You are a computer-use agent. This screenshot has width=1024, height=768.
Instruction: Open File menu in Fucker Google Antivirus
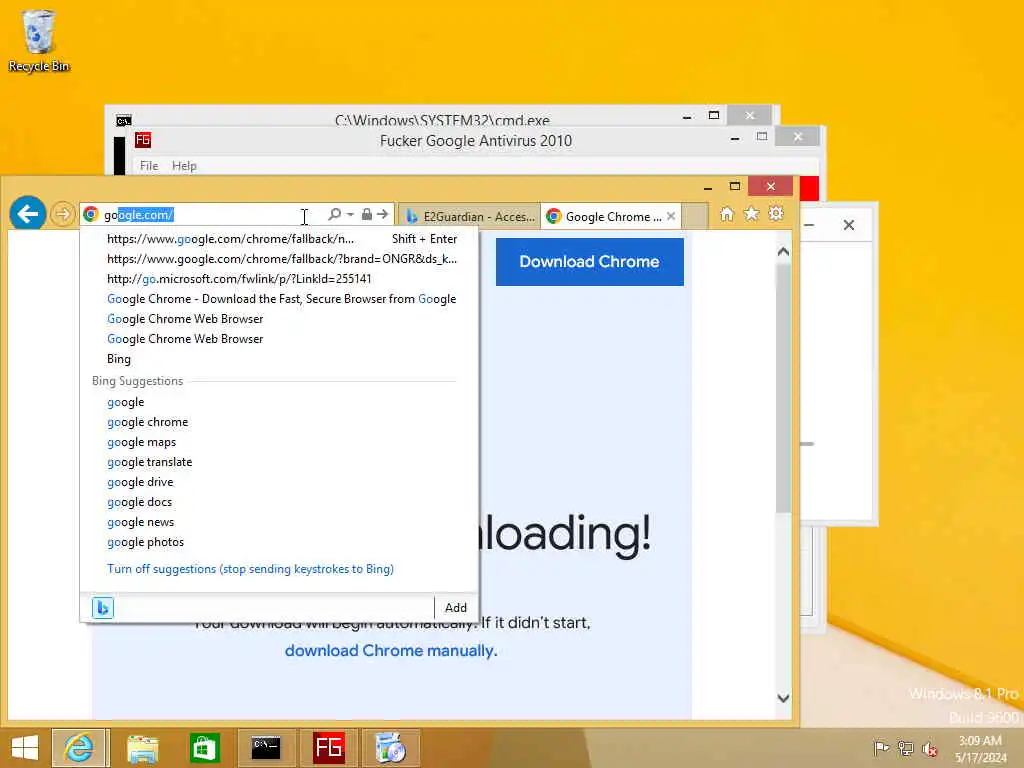[149, 166]
